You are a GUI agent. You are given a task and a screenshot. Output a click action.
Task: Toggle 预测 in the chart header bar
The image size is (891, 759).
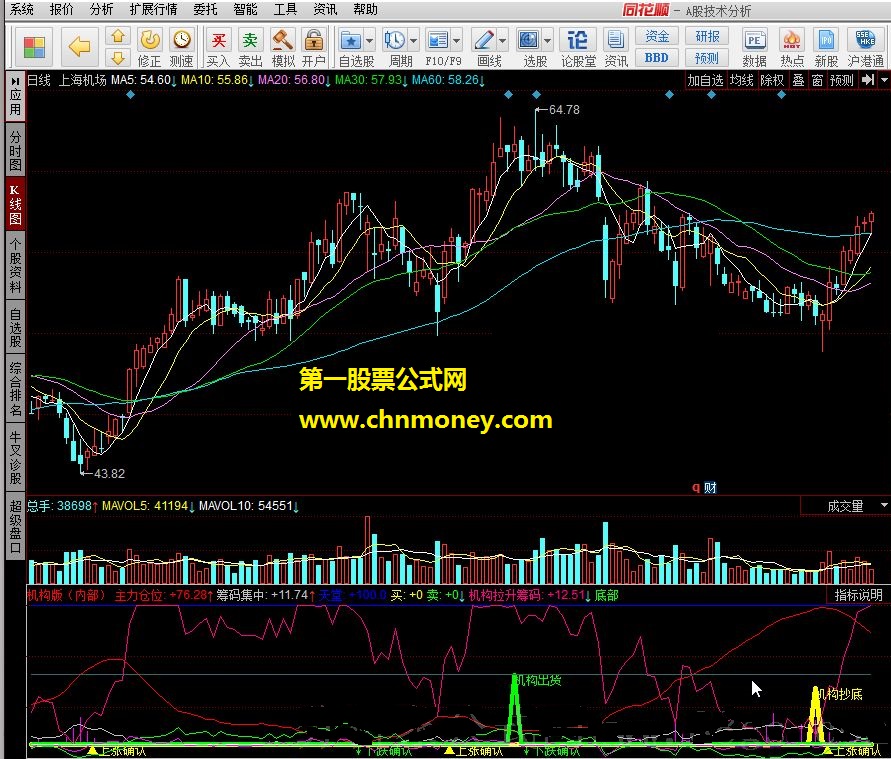(x=842, y=80)
